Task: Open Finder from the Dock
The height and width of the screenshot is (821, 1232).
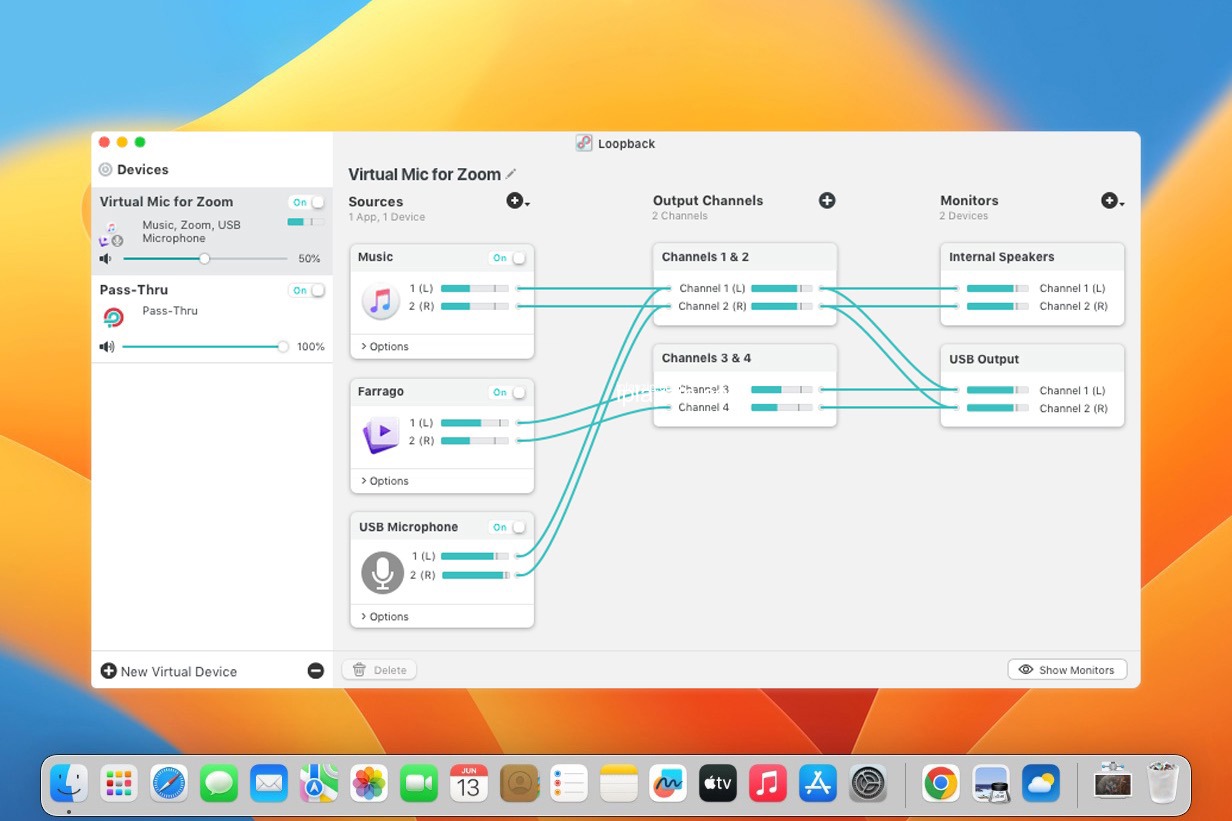Action: tap(69, 783)
